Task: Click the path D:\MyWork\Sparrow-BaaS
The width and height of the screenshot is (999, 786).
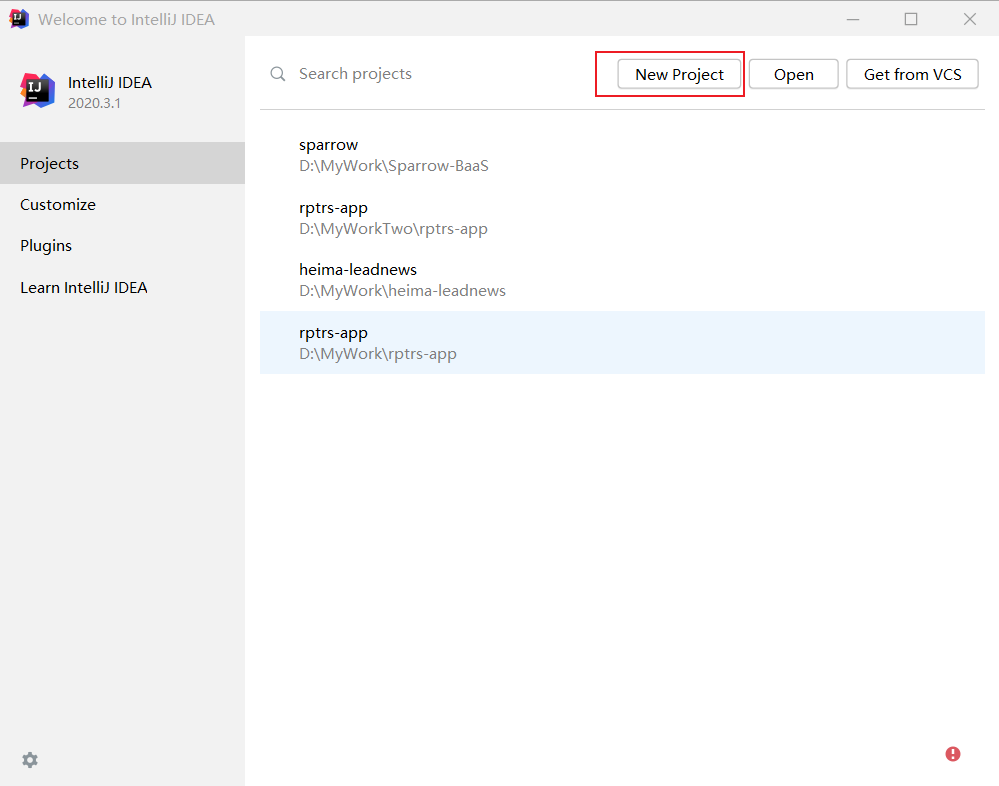Action: point(394,166)
